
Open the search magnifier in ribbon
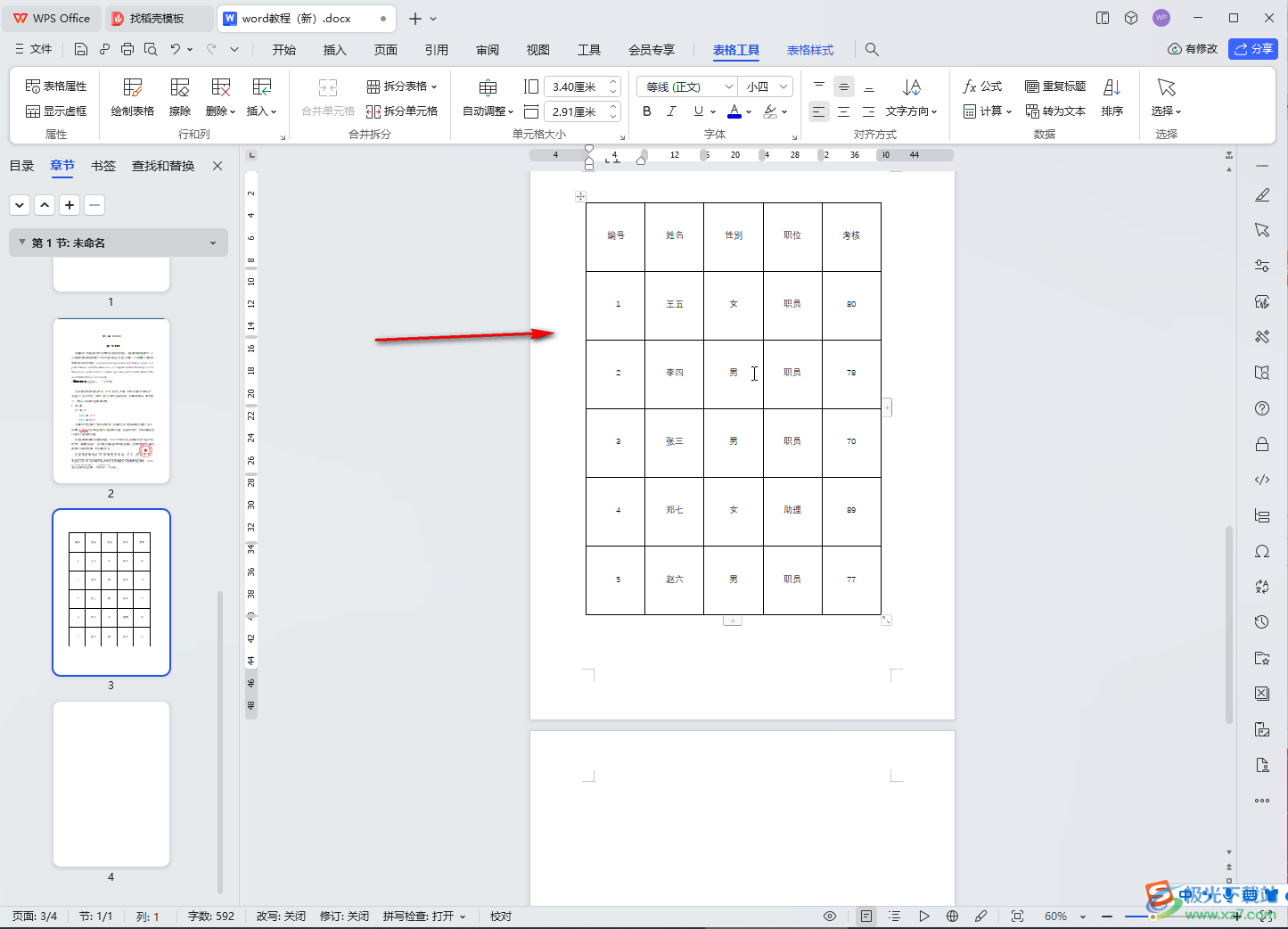872,50
